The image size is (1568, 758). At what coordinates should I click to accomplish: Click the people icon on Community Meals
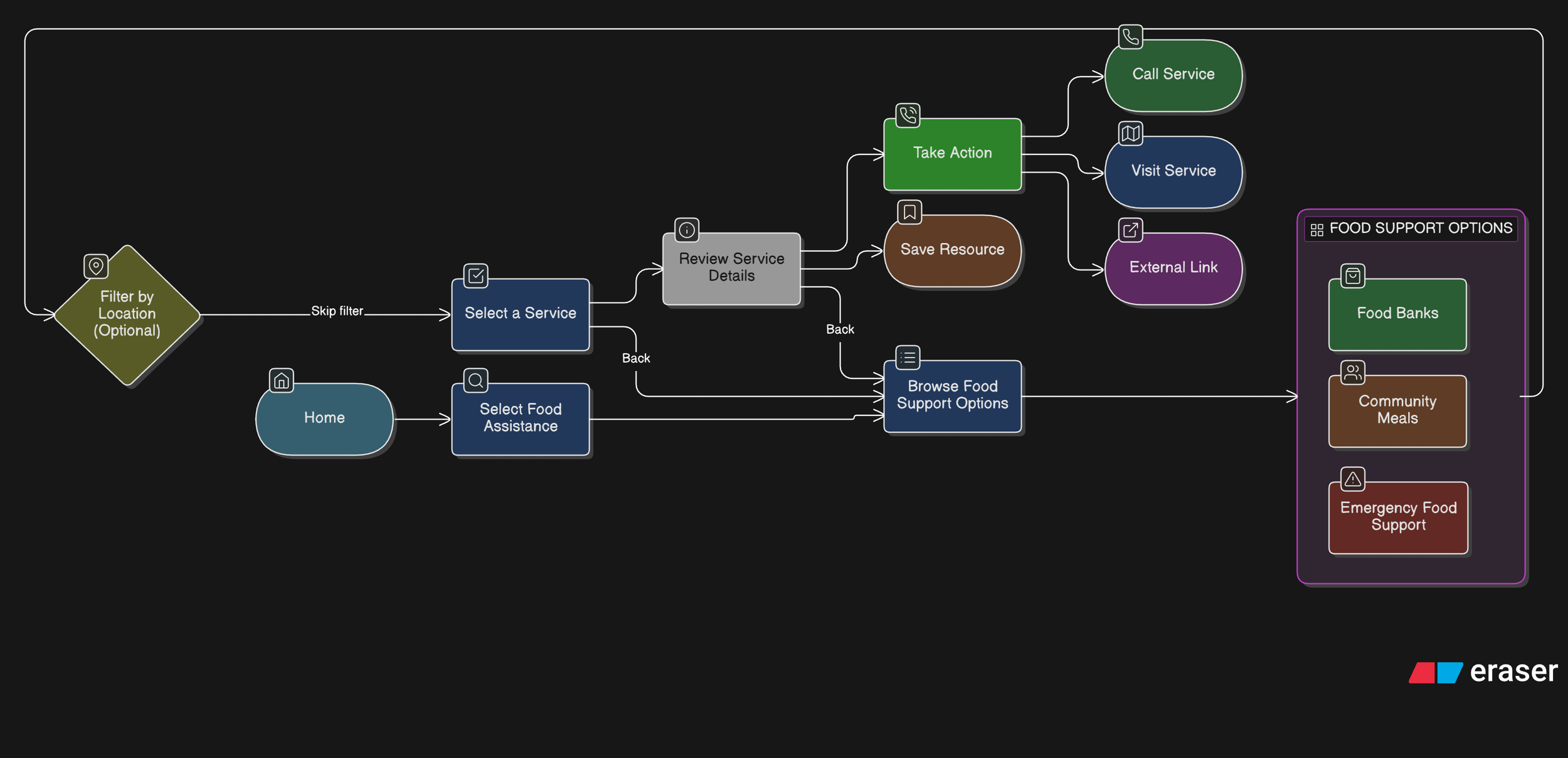click(x=1352, y=373)
